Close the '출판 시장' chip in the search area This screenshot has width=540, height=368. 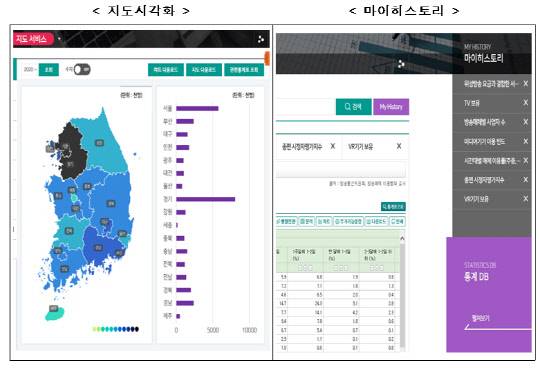pyautogui.click(x=333, y=146)
